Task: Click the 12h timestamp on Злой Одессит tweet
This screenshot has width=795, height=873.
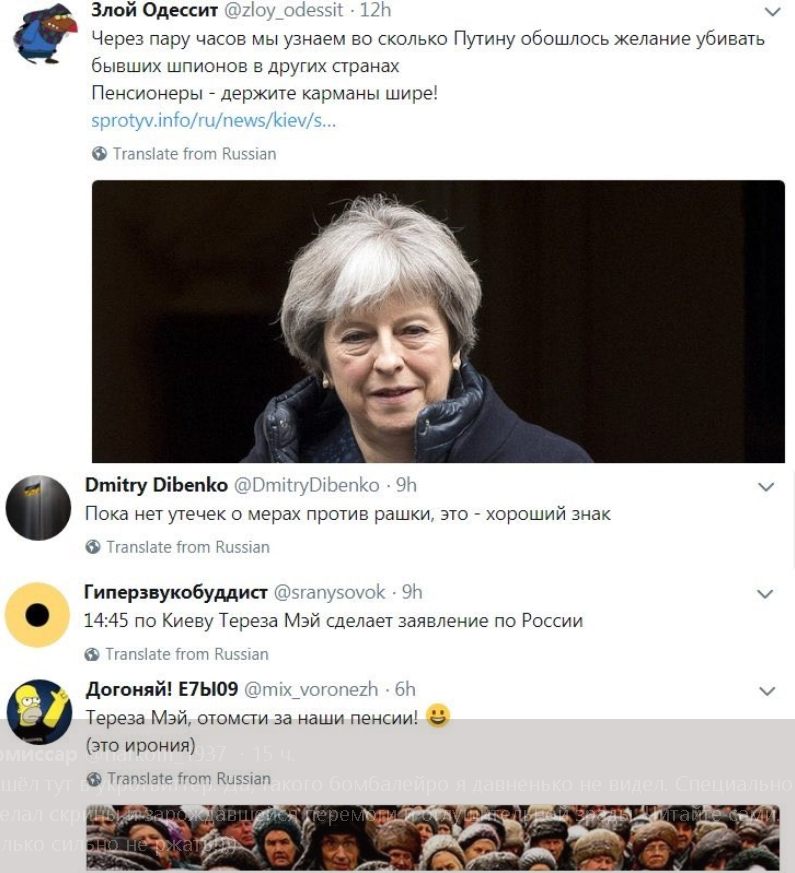Action: (x=375, y=11)
